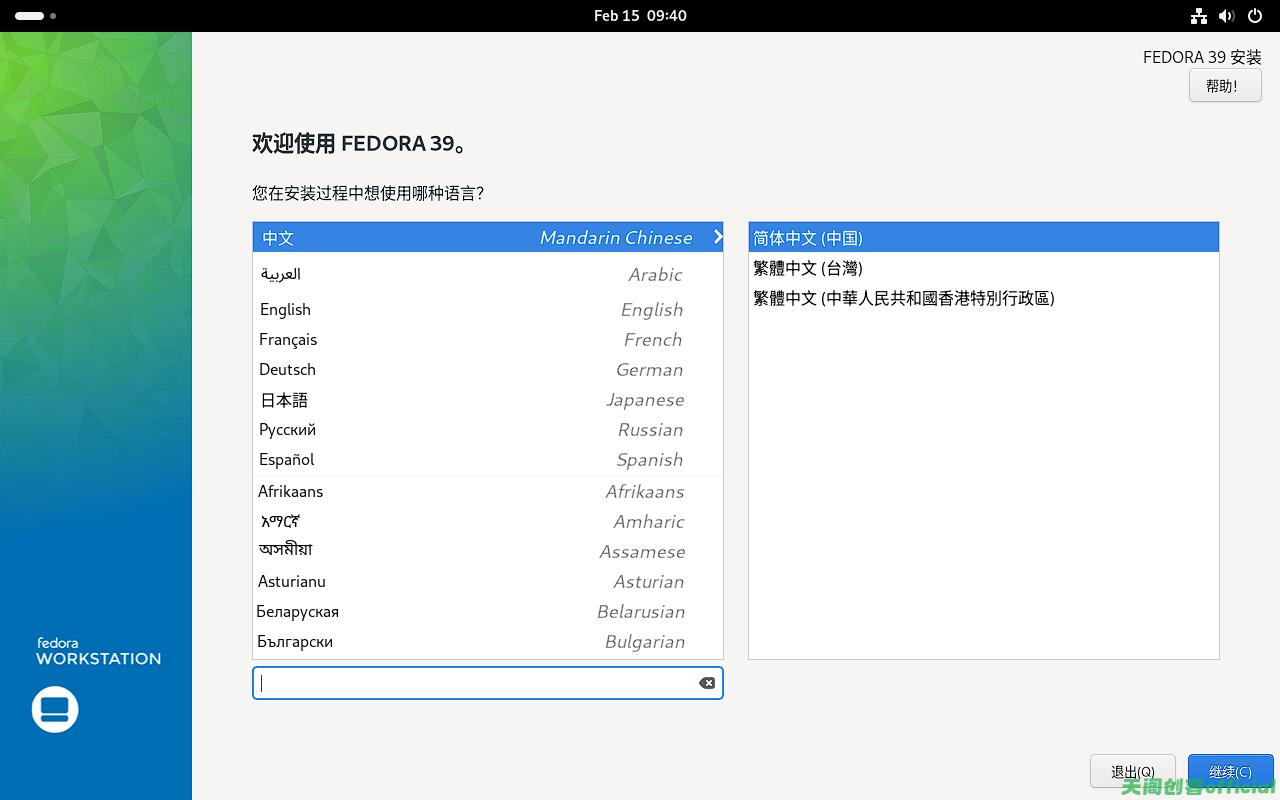Image resolution: width=1280 pixels, height=800 pixels.
Task: Open the clock showing Feb 15 09:40
Action: click(640, 16)
